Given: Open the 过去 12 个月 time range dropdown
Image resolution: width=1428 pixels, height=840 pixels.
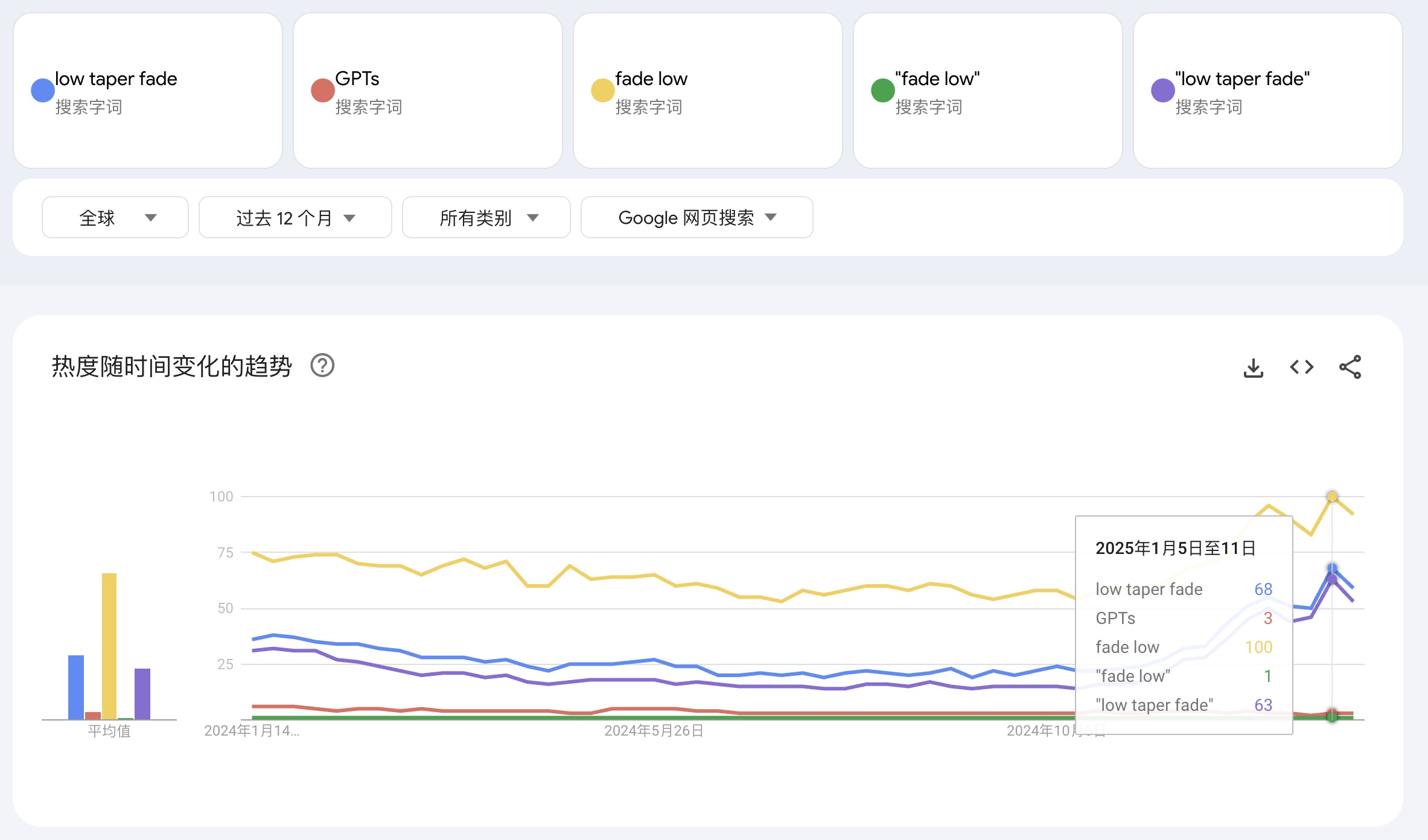Looking at the screenshot, I should (295, 217).
